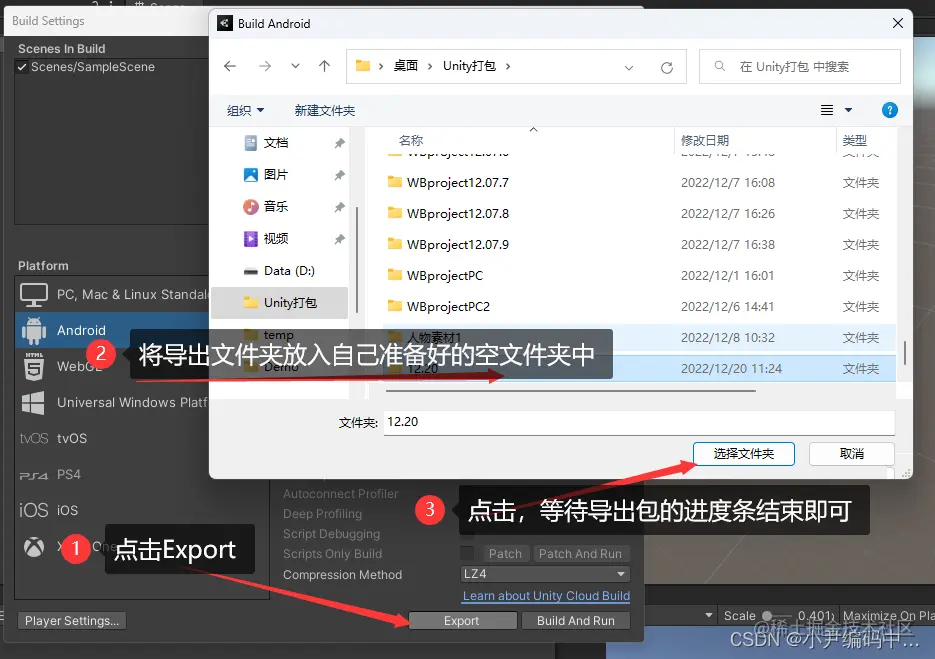The image size is (935, 659).
Task: Select the WBprojectPC2 folder
Action: (448, 307)
